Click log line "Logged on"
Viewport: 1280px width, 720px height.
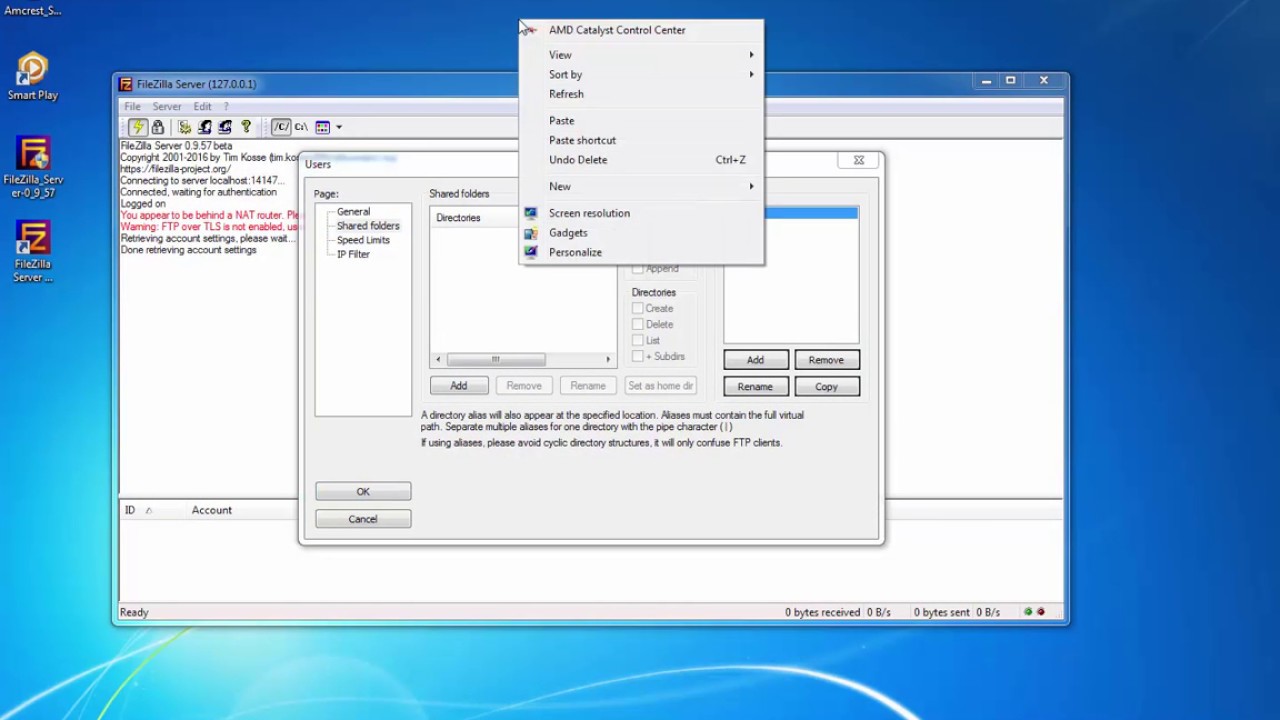pos(143,204)
